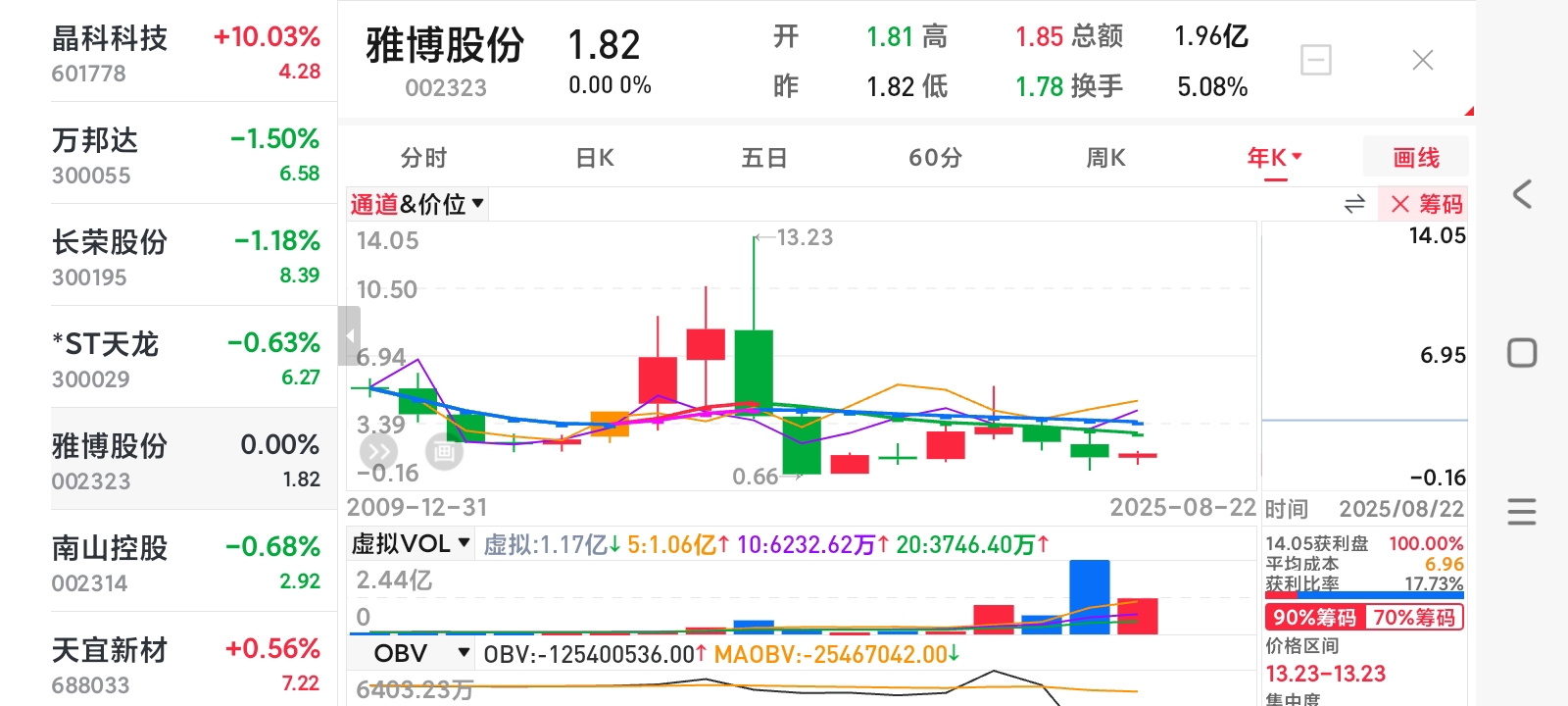Tap the collapse minus icon beside quote header
Viewport: 1568px width, 706px height.
pos(1315,60)
